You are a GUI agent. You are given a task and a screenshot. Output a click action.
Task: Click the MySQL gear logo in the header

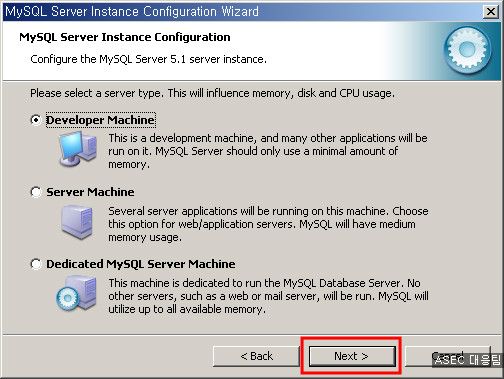point(468,50)
